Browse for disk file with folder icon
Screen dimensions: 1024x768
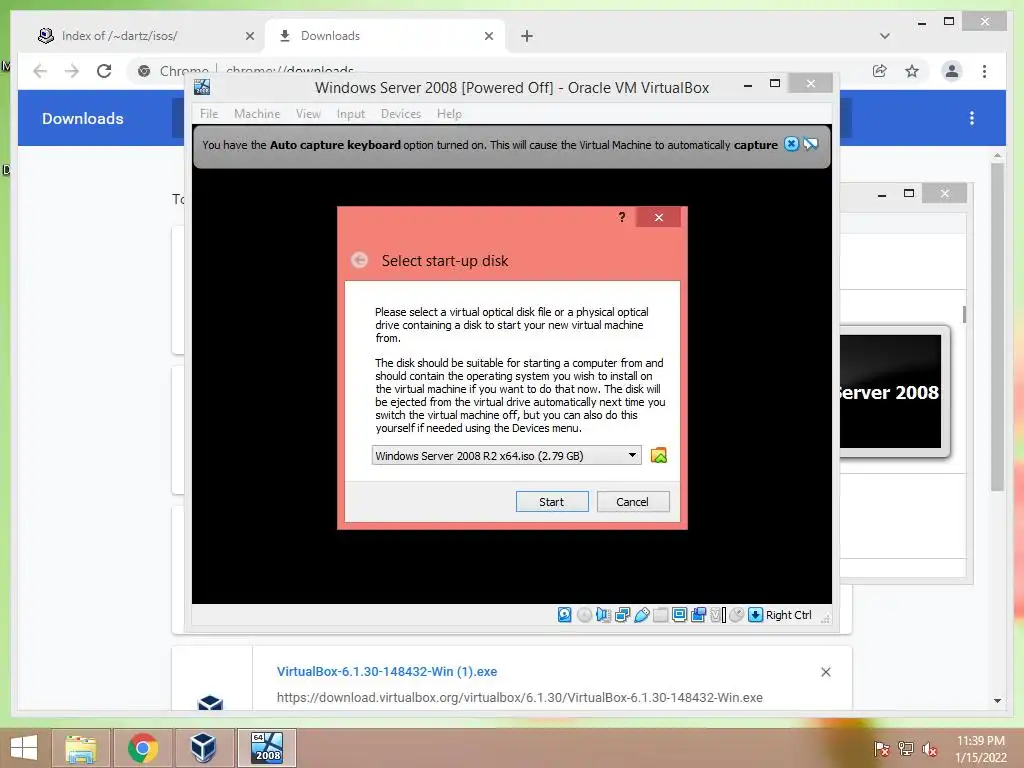659,455
